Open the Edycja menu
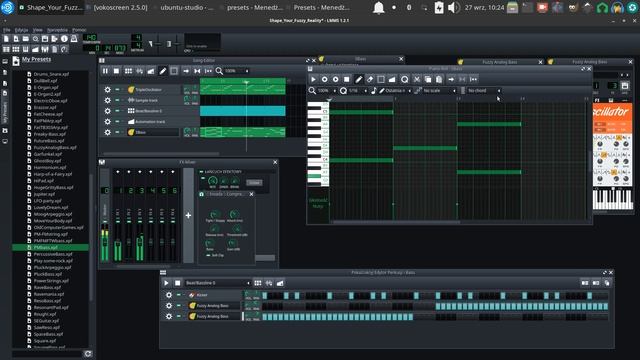 (21, 30)
